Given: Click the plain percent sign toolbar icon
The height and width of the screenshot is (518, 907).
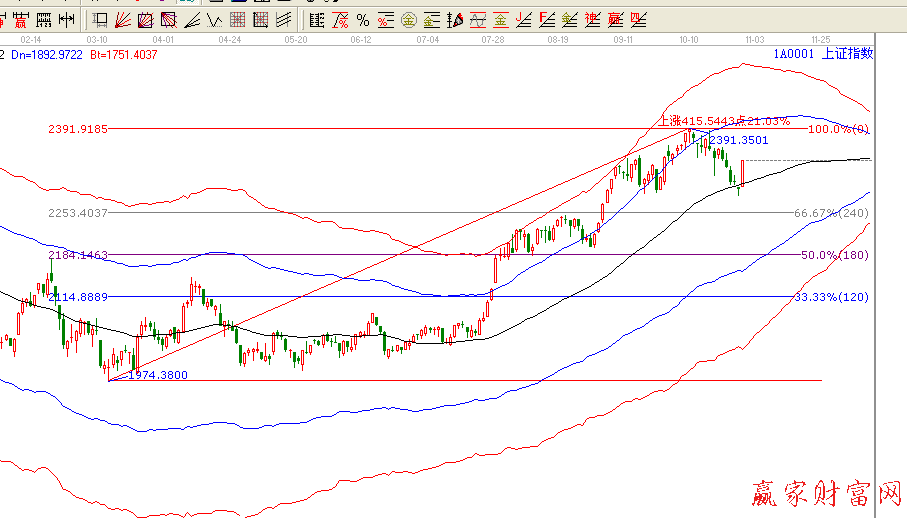Looking at the screenshot, I should pos(362,19).
